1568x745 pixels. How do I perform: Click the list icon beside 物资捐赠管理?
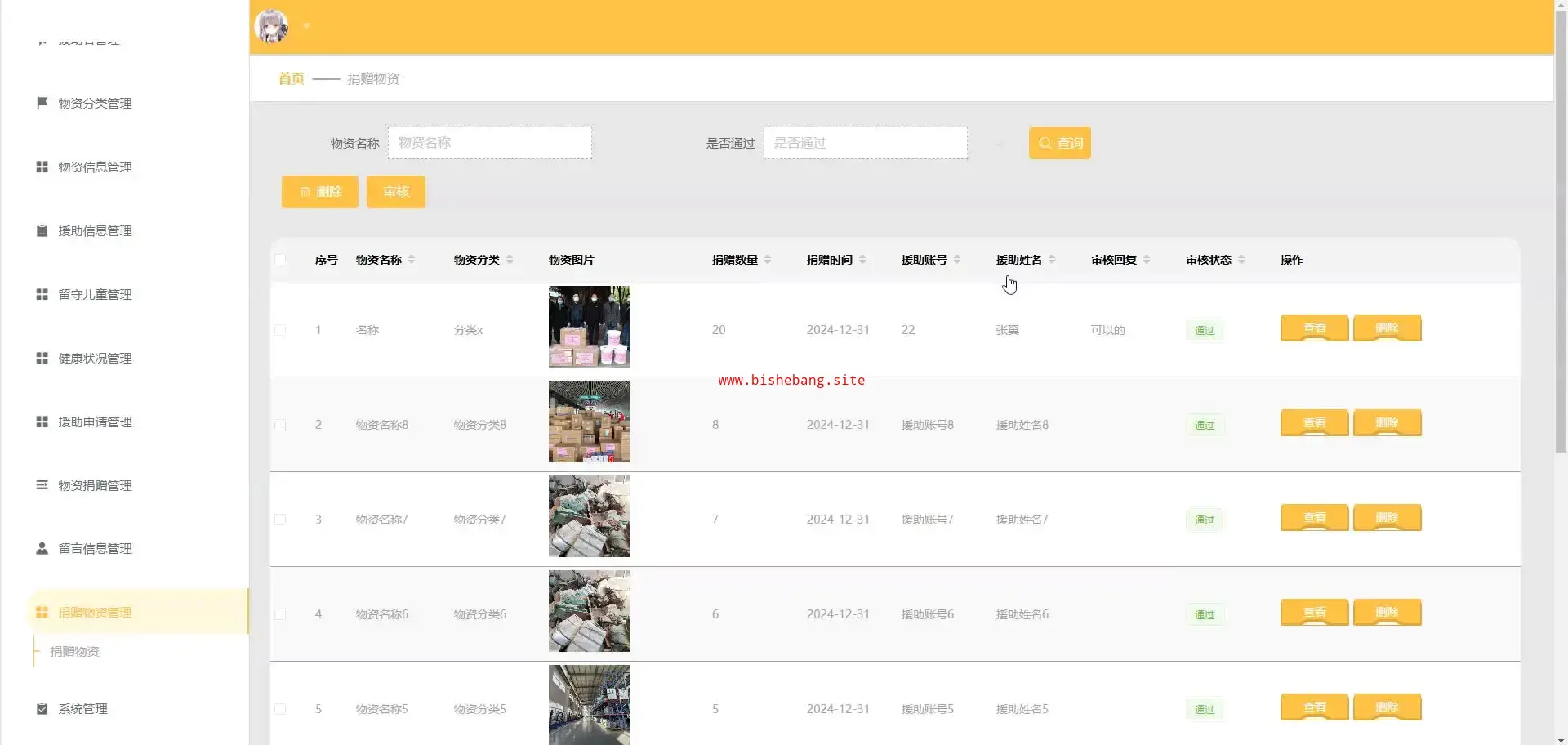[42, 485]
